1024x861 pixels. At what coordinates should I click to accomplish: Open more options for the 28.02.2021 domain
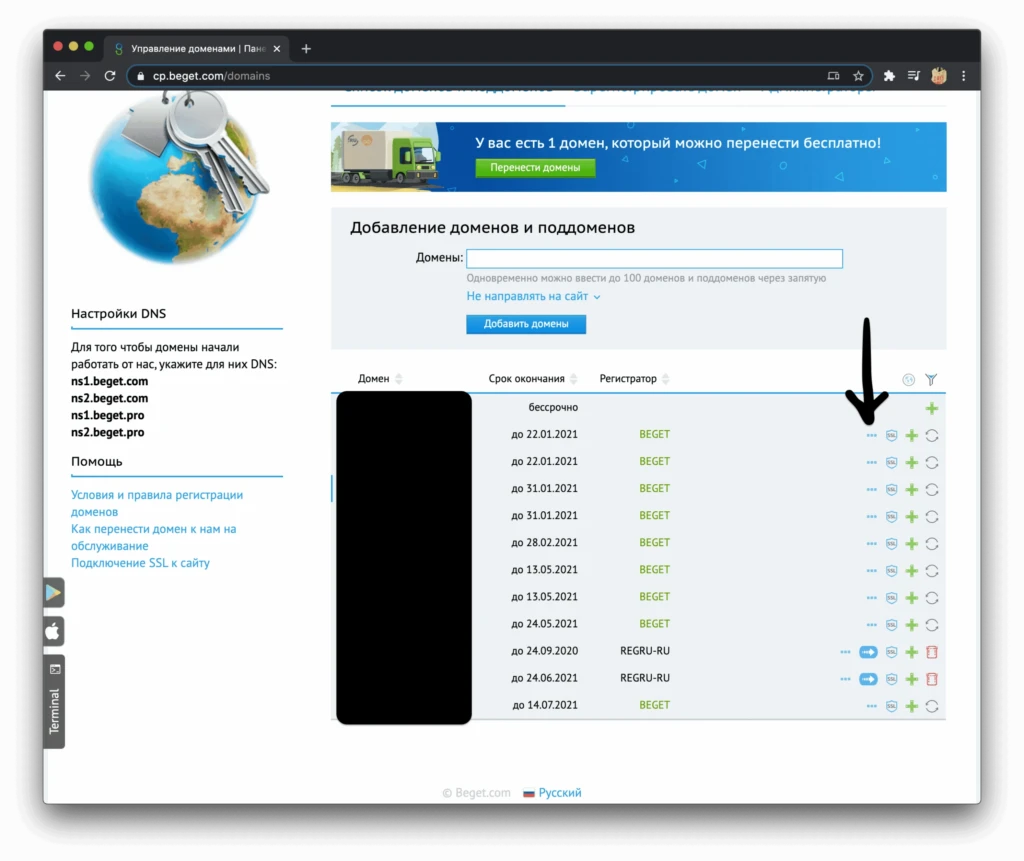[x=871, y=544]
